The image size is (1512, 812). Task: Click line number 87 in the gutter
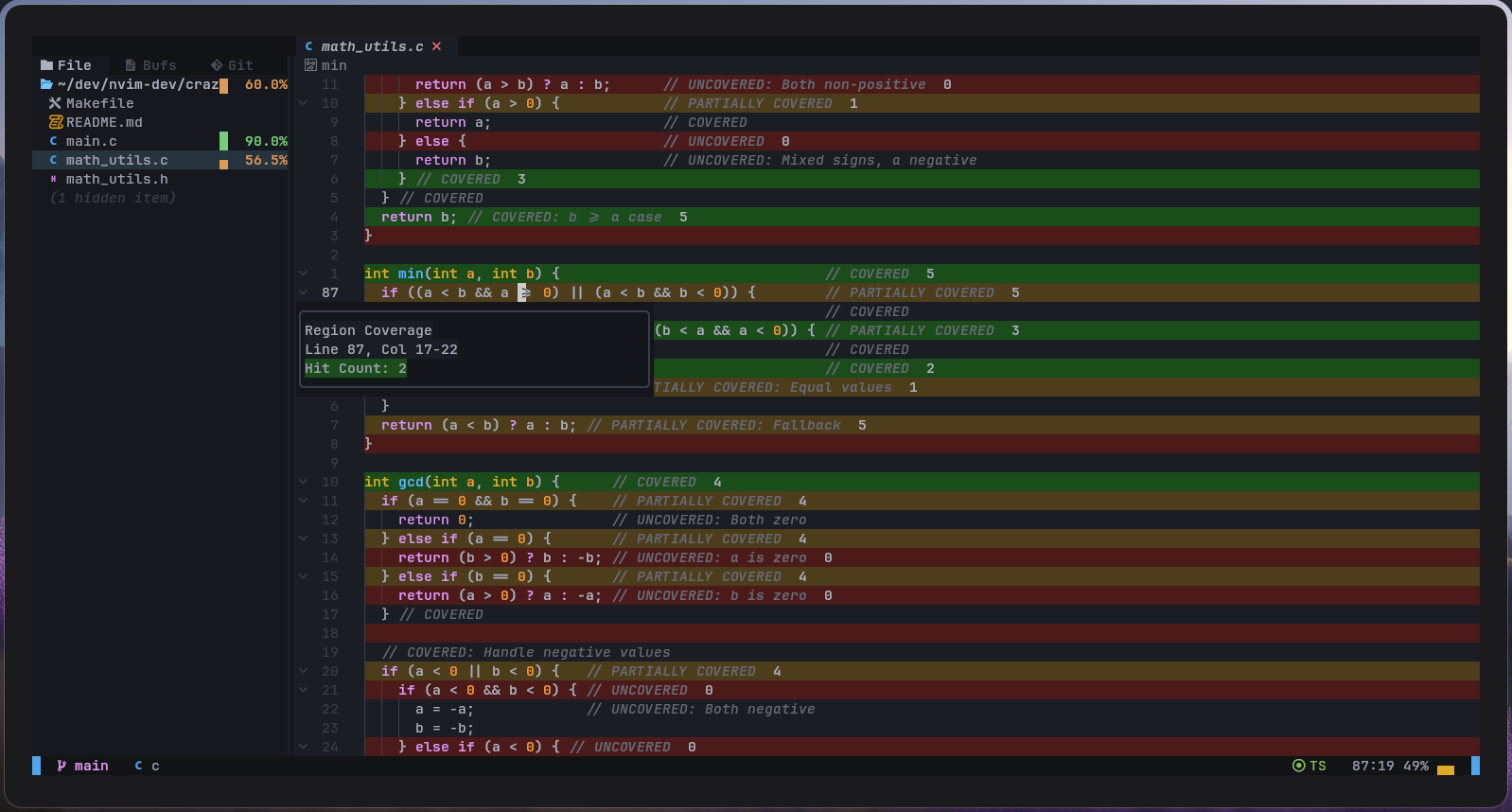[329, 292]
